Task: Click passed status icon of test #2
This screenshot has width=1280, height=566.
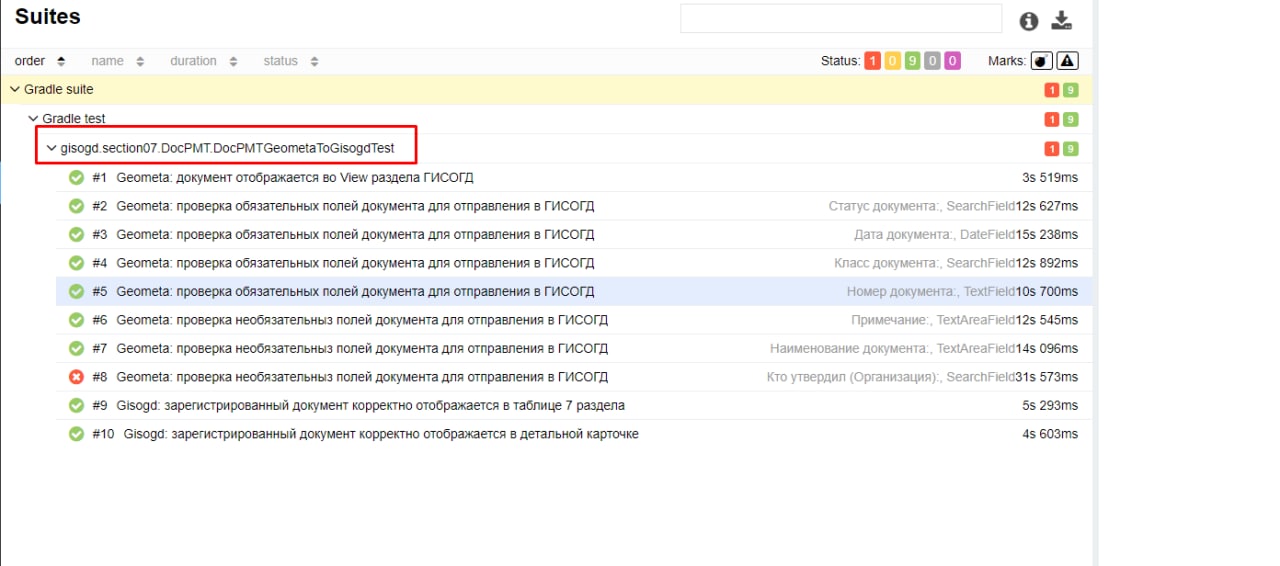Action: point(76,206)
